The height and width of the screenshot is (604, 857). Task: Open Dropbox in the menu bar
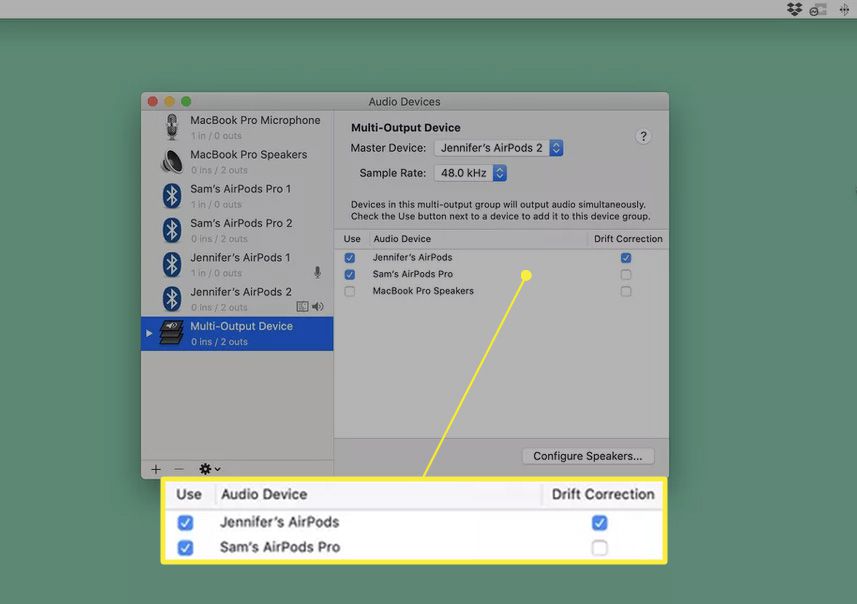click(x=794, y=9)
